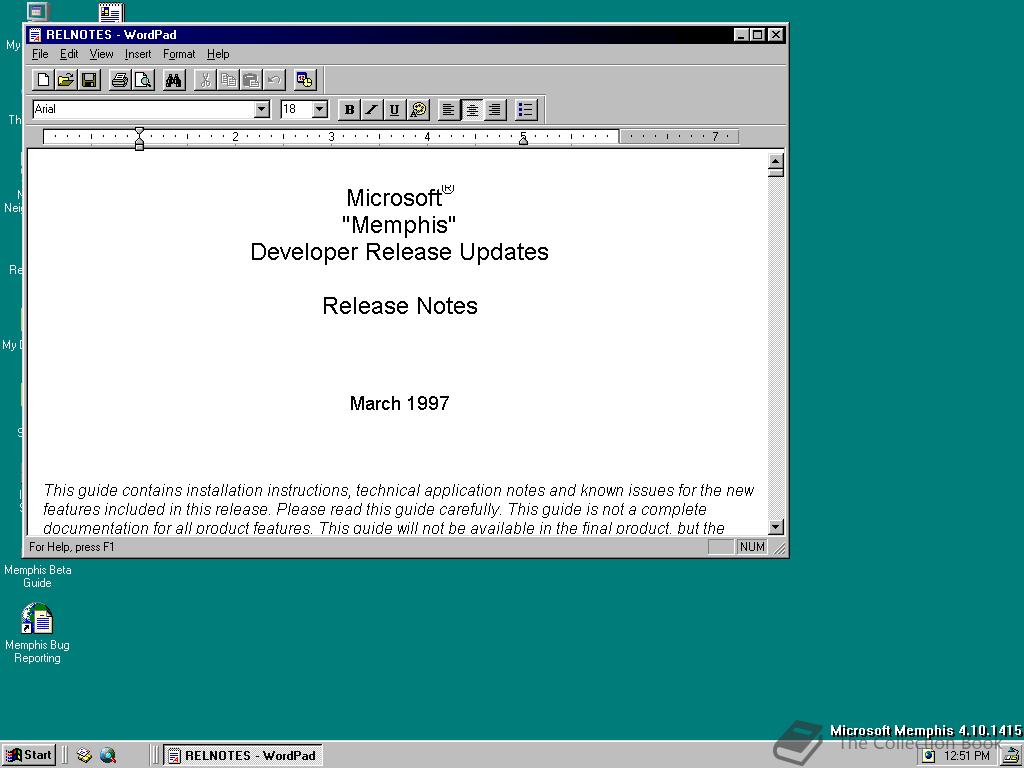The image size is (1024, 768).
Task: Select the Memphis Beta Guide desktop label
Action: [x=37, y=576]
